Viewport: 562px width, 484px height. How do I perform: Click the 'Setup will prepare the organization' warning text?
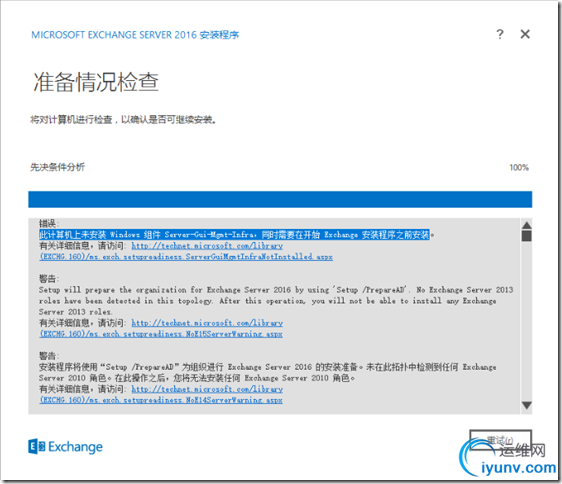tap(276, 300)
